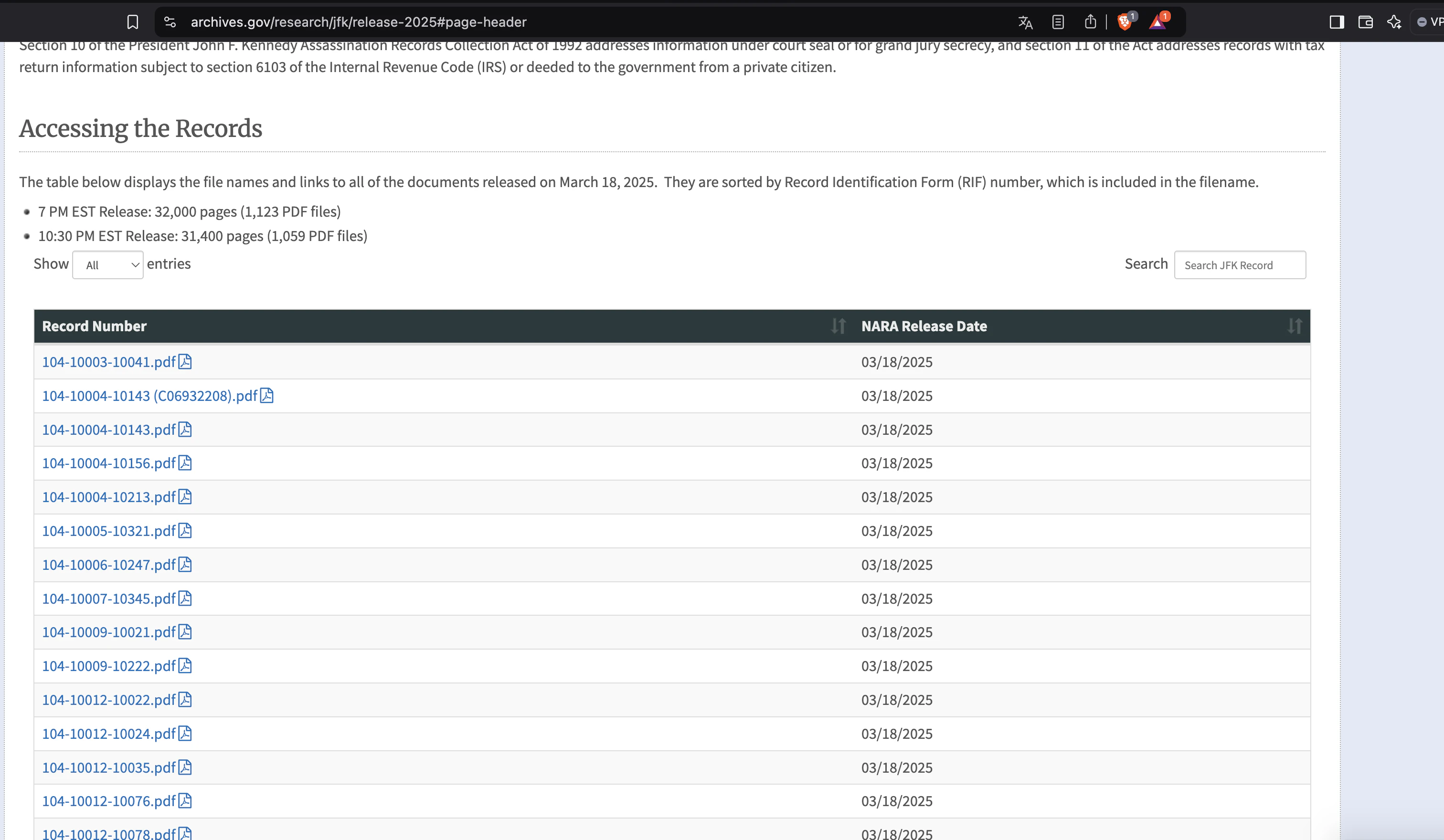Image resolution: width=1444 pixels, height=840 pixels.
Task: Open reader mode icon in address bar
Action: coord(1058,22)
